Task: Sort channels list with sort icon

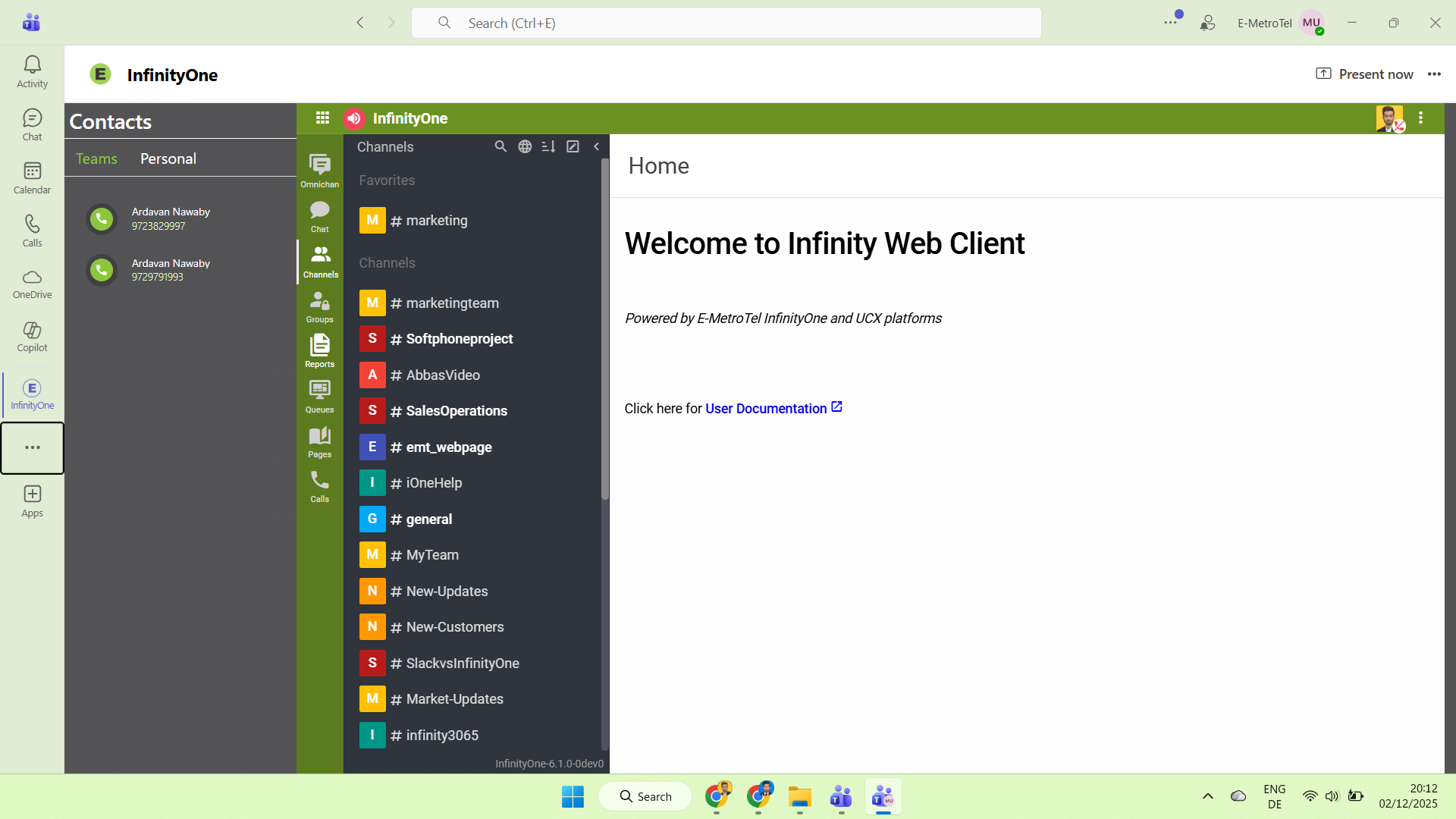Action: (x=549, y=146)
